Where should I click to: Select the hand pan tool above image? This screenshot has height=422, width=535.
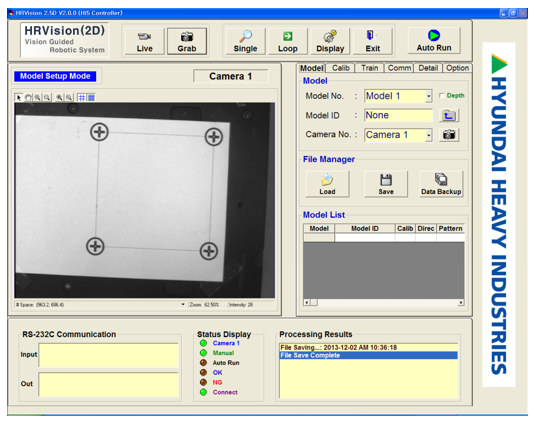click(x=28, y=98)
